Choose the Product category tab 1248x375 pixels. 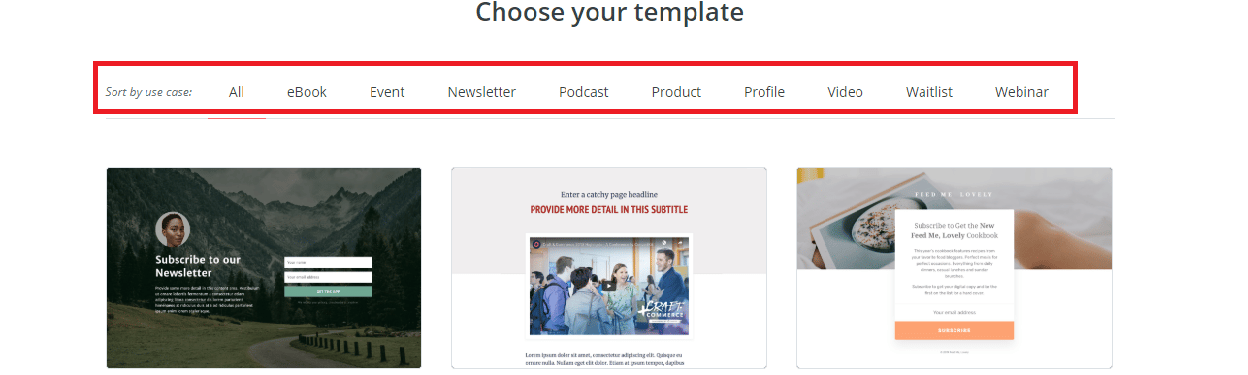click(676, 92)
